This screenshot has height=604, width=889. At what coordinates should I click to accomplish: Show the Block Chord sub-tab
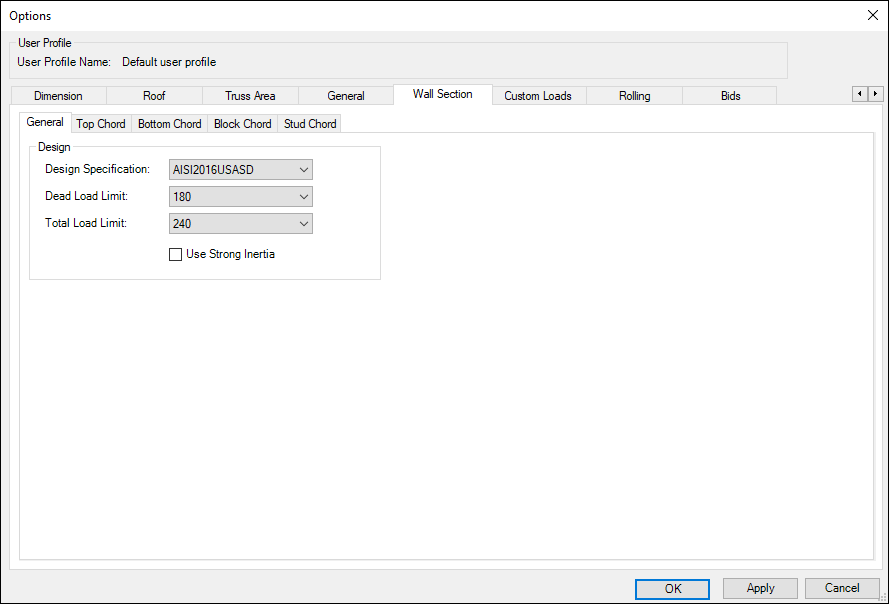coord(242,124)
